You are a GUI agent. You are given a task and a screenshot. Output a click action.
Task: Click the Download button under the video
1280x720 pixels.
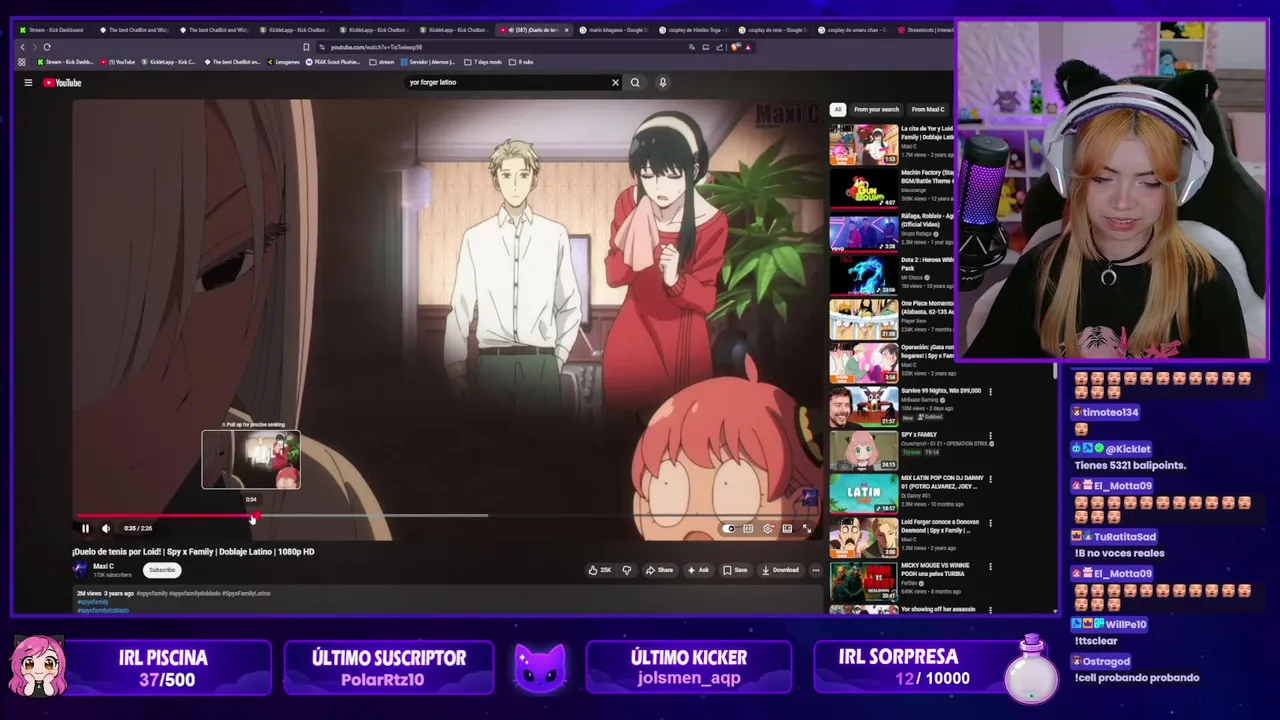pos(780,570)
